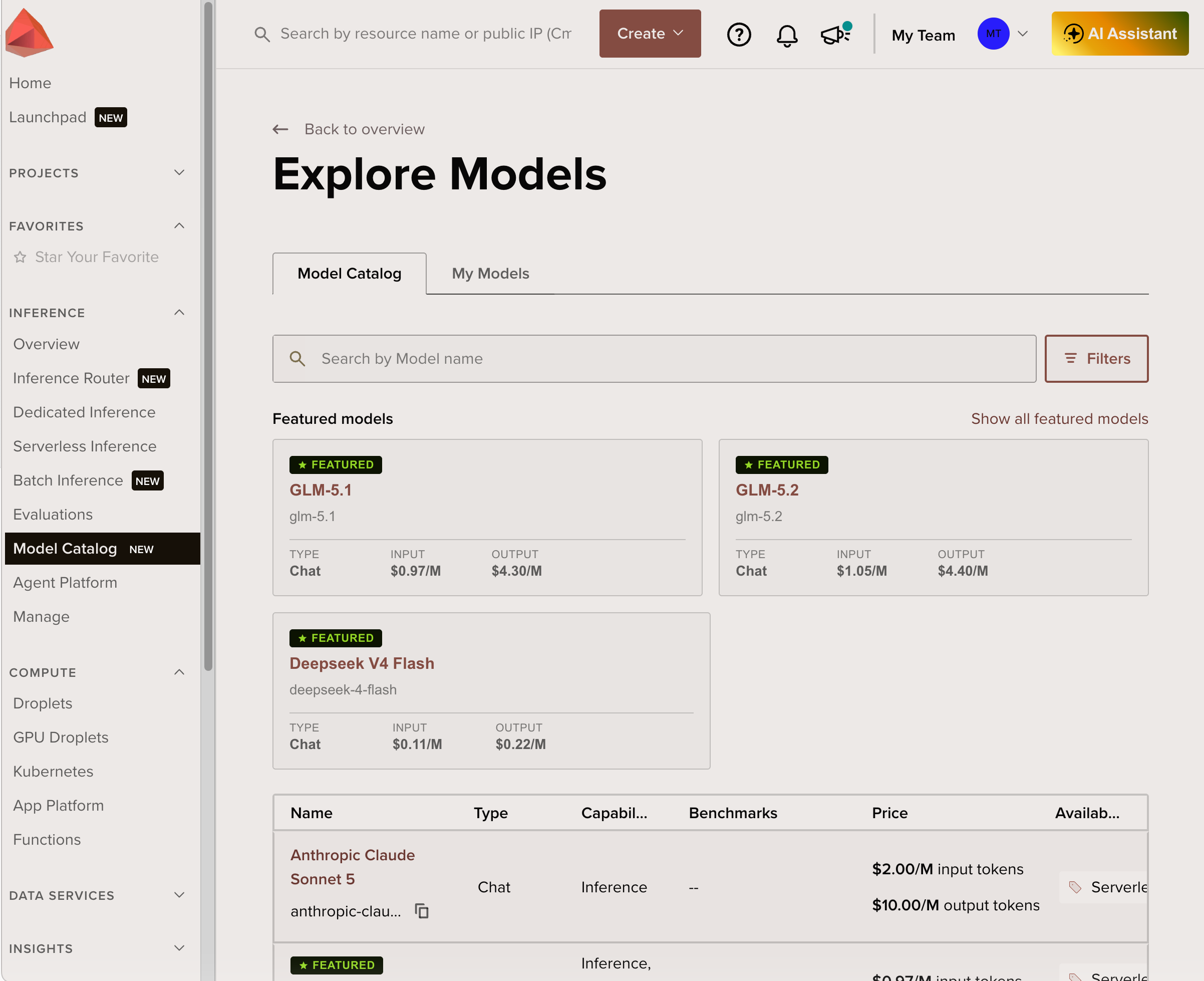Click the Availab... column header

(1086, 813)
